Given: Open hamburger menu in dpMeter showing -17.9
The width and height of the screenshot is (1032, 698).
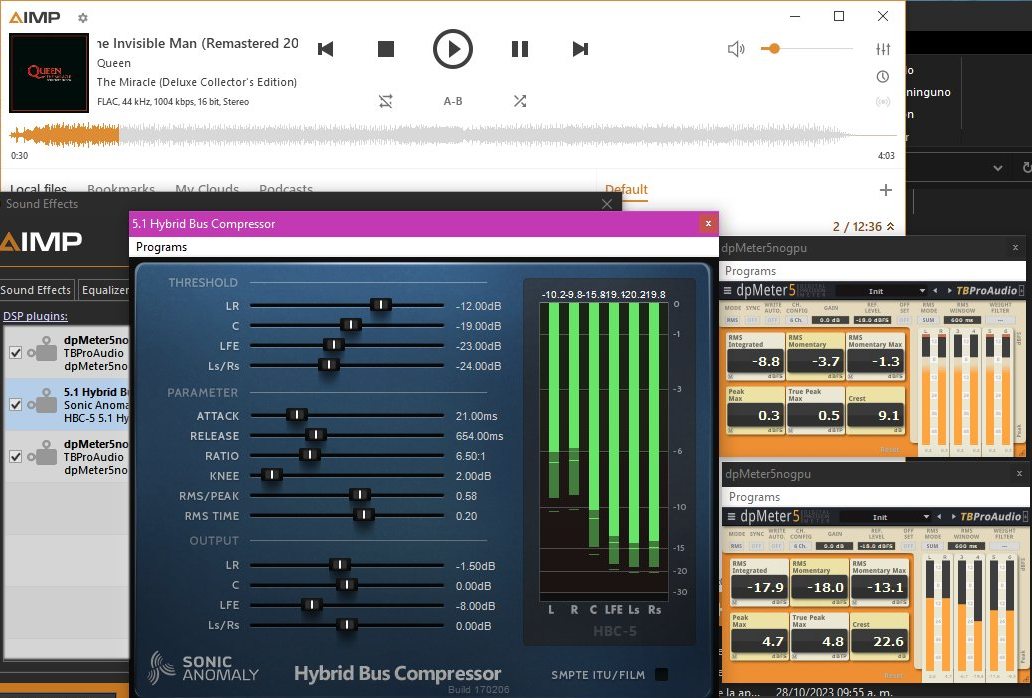Looking at the screenshot, I should pyautogui.click(x=731, y=517).
